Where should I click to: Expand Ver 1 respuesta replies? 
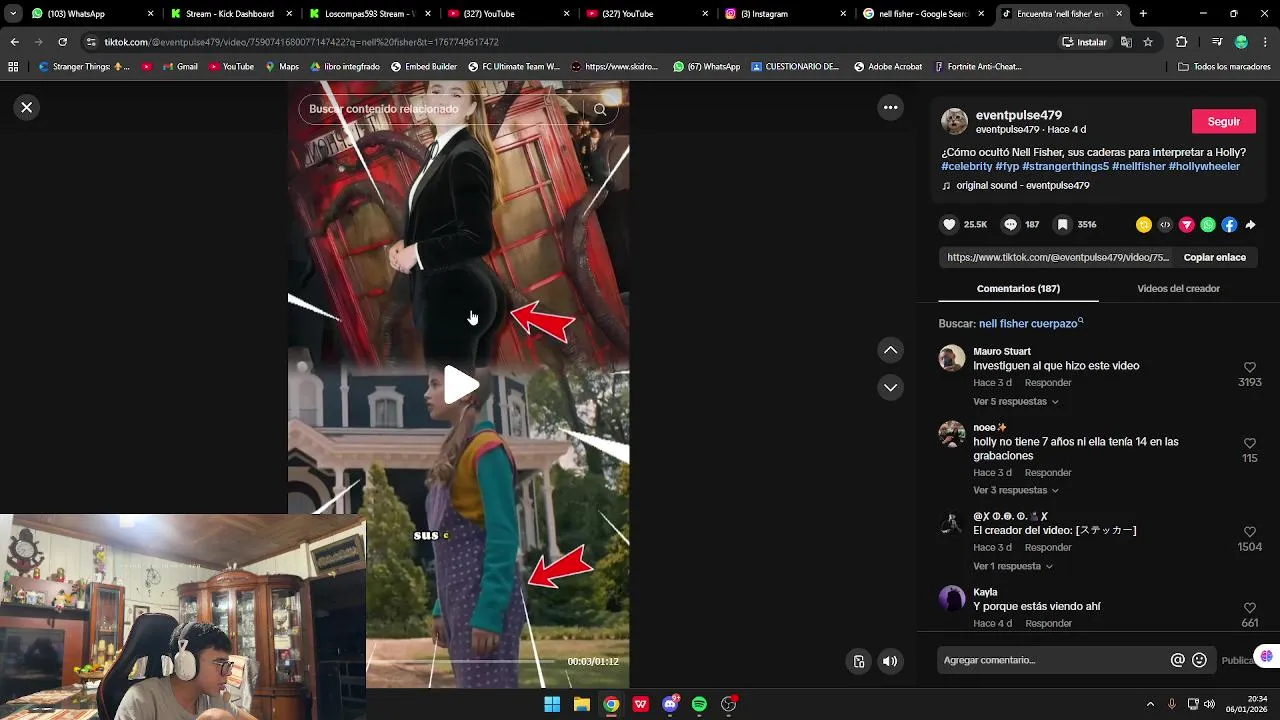(1013, 567)
